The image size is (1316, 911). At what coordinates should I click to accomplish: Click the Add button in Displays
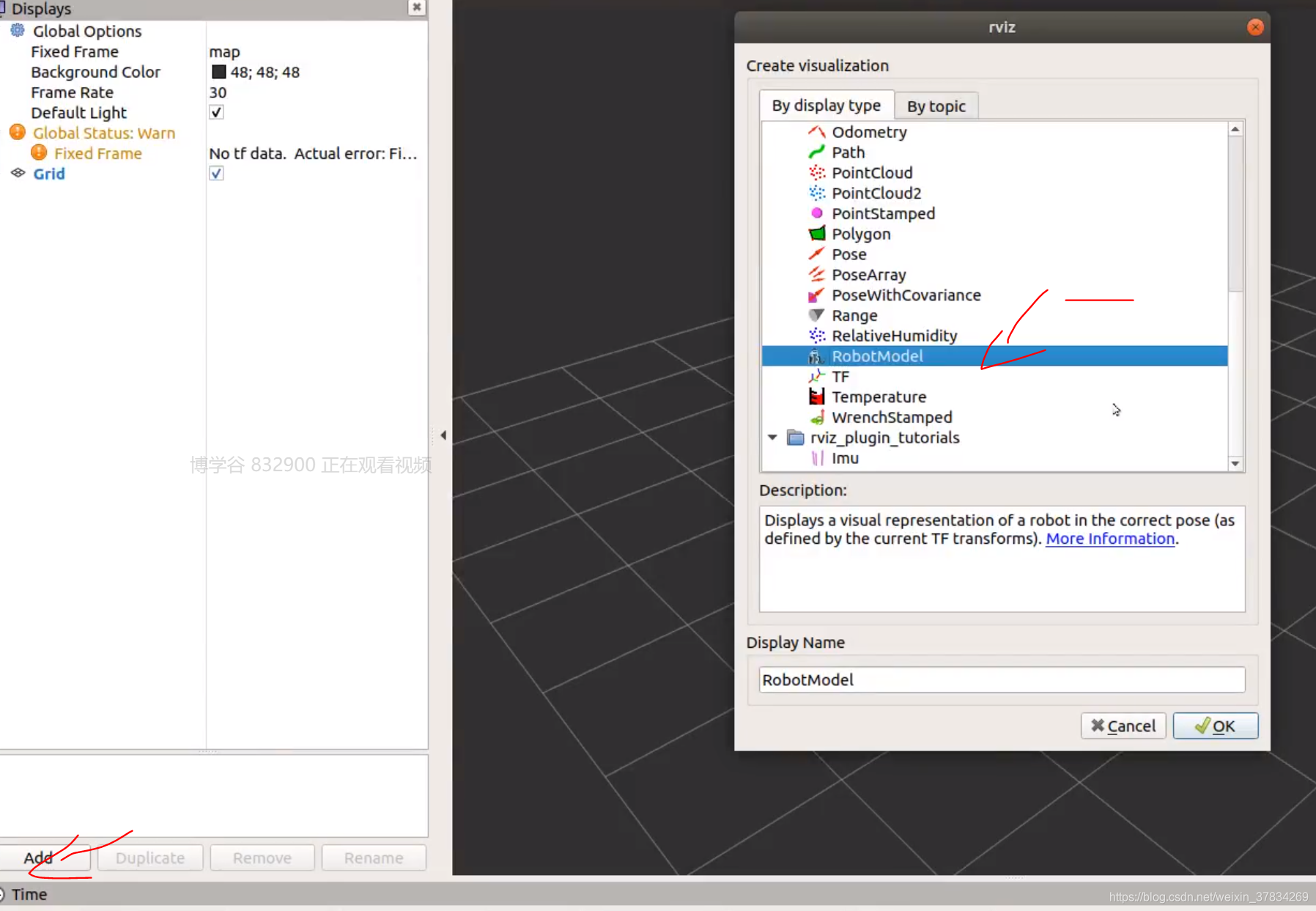click(x=45, y=857)
